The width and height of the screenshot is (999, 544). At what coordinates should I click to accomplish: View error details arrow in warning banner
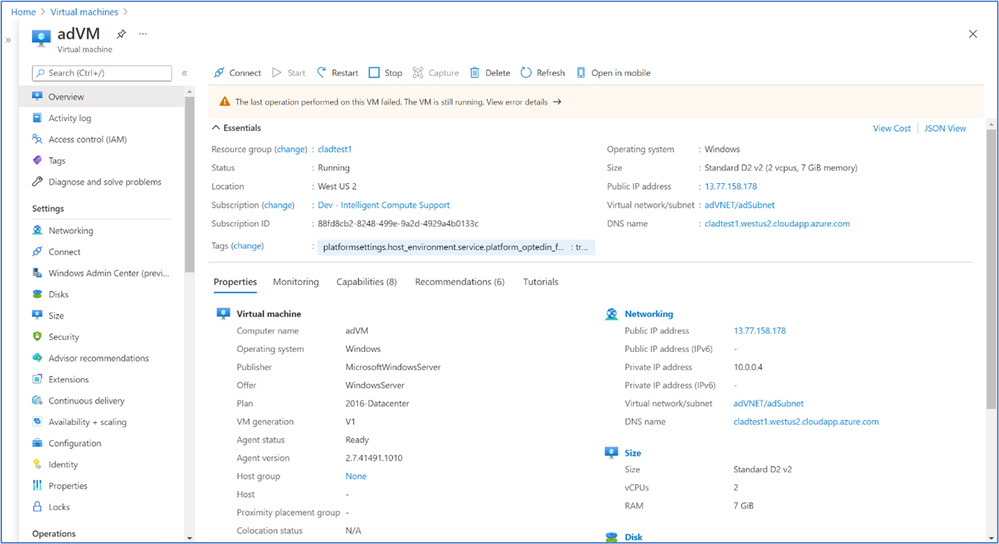[557, 102]
